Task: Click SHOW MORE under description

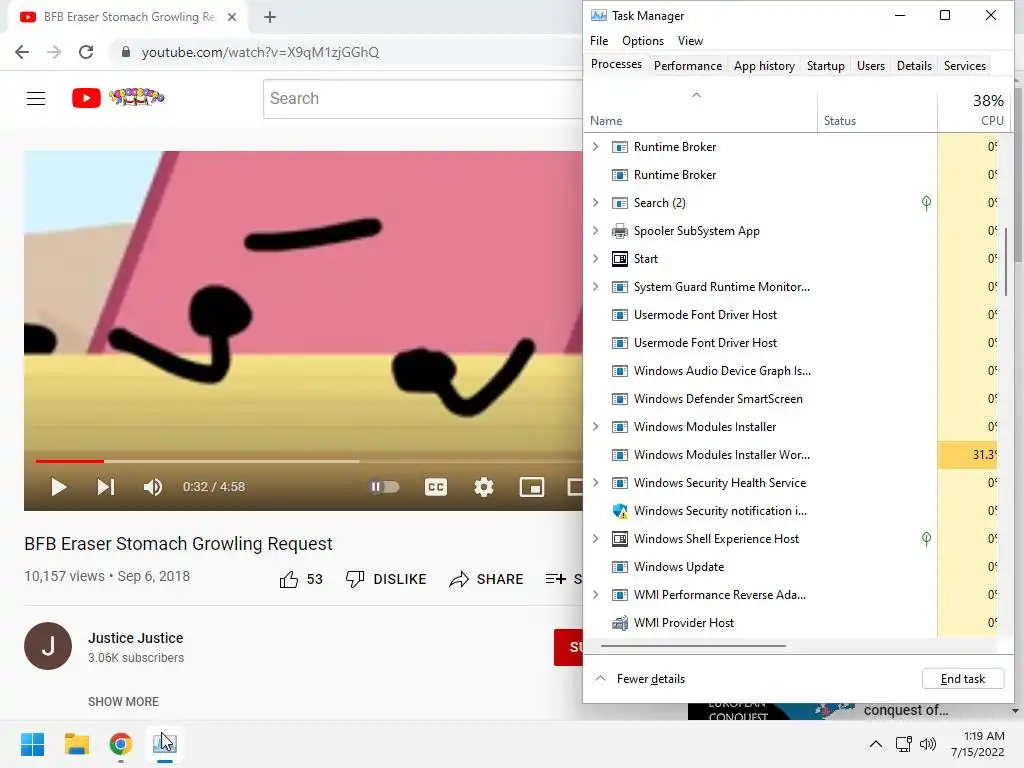Action: (123, 701)
